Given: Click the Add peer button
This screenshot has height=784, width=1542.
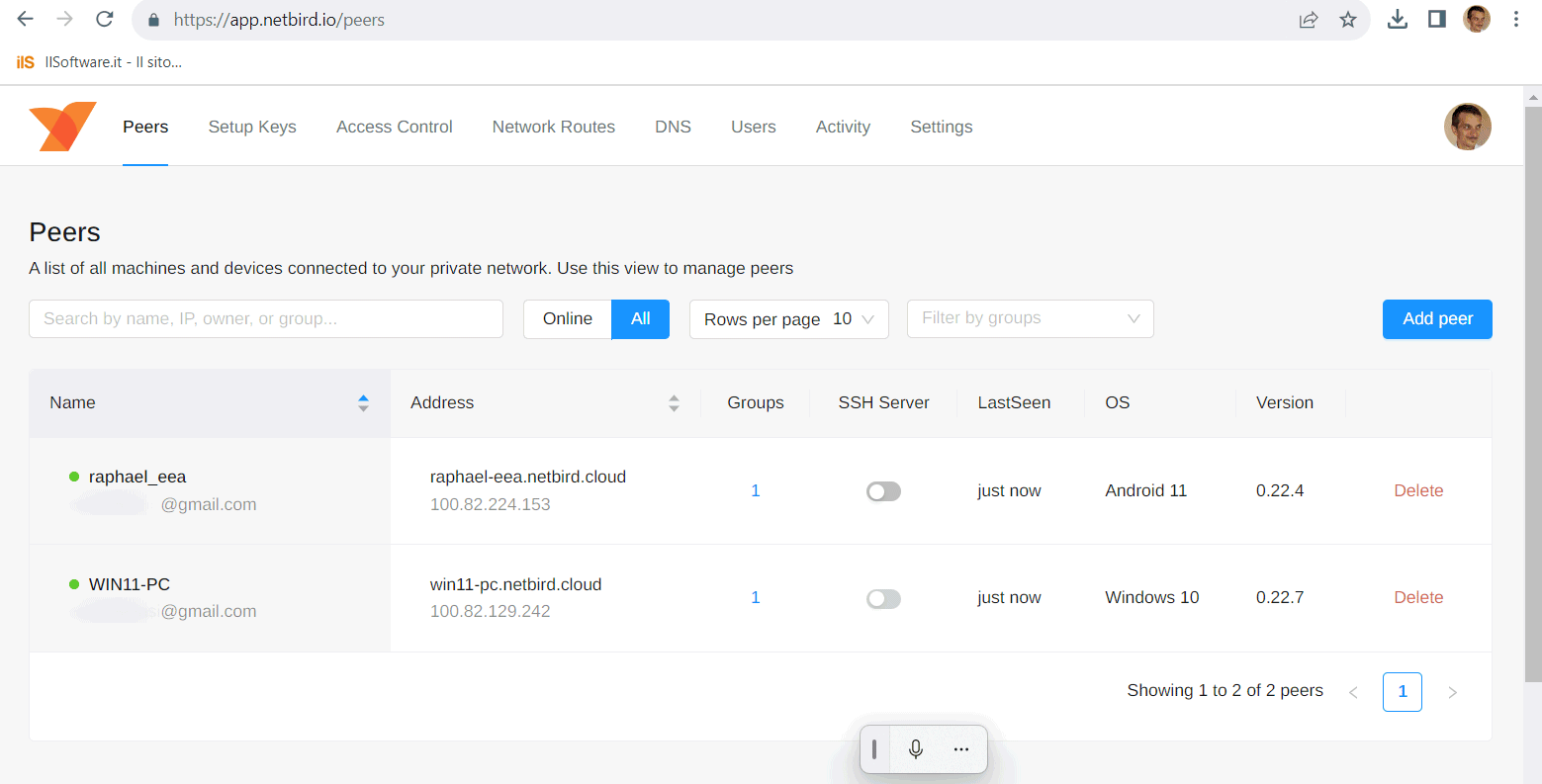Looking at the screenshot, I should 1437,318.
